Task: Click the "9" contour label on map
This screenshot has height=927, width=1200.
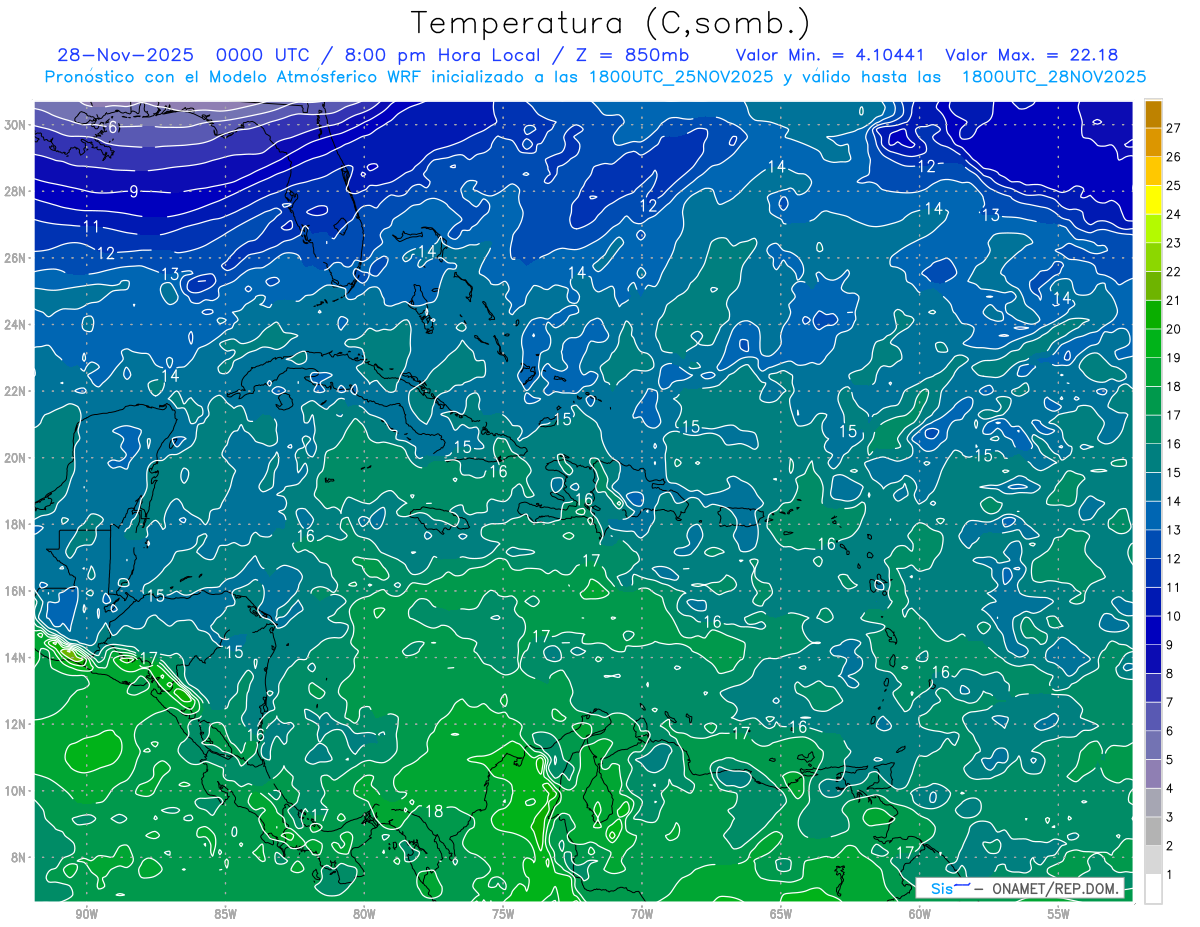Action: (x=133, y=191)
